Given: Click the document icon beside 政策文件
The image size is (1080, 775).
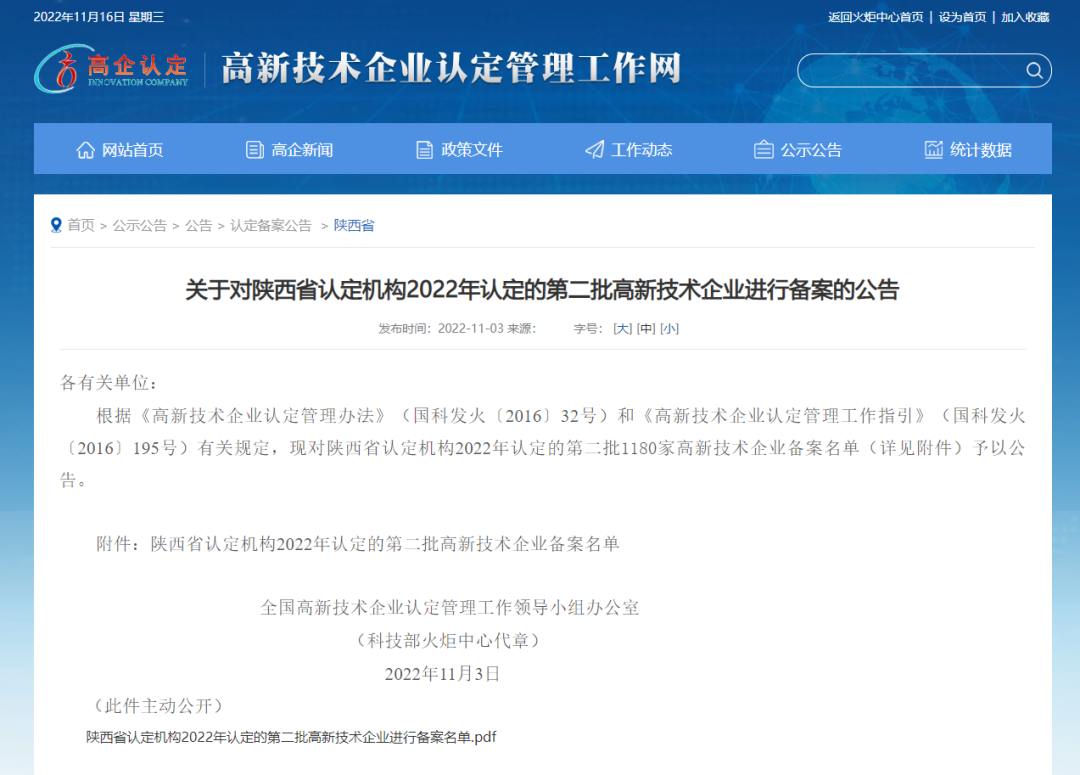Looking at the screenshot, I should 425,150.
